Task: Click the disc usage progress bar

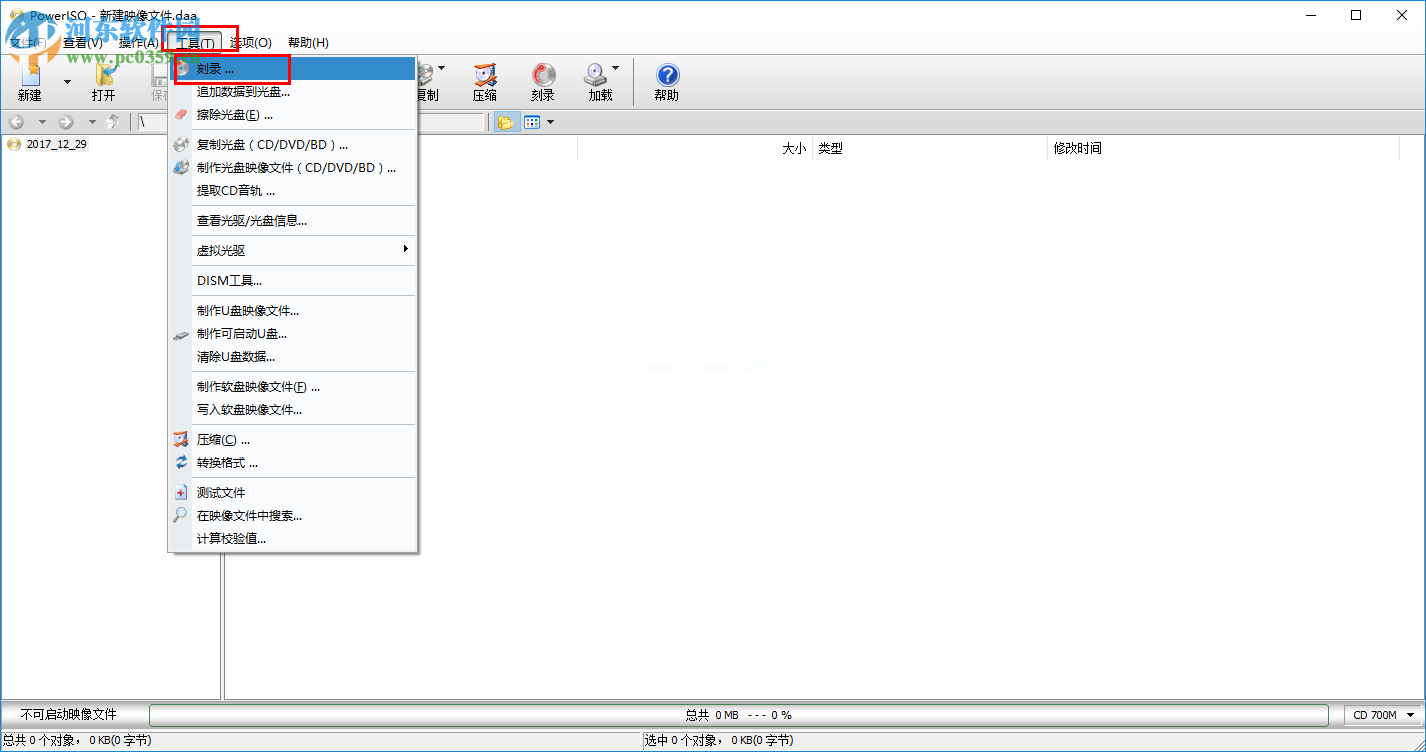Action: point(739,715)
